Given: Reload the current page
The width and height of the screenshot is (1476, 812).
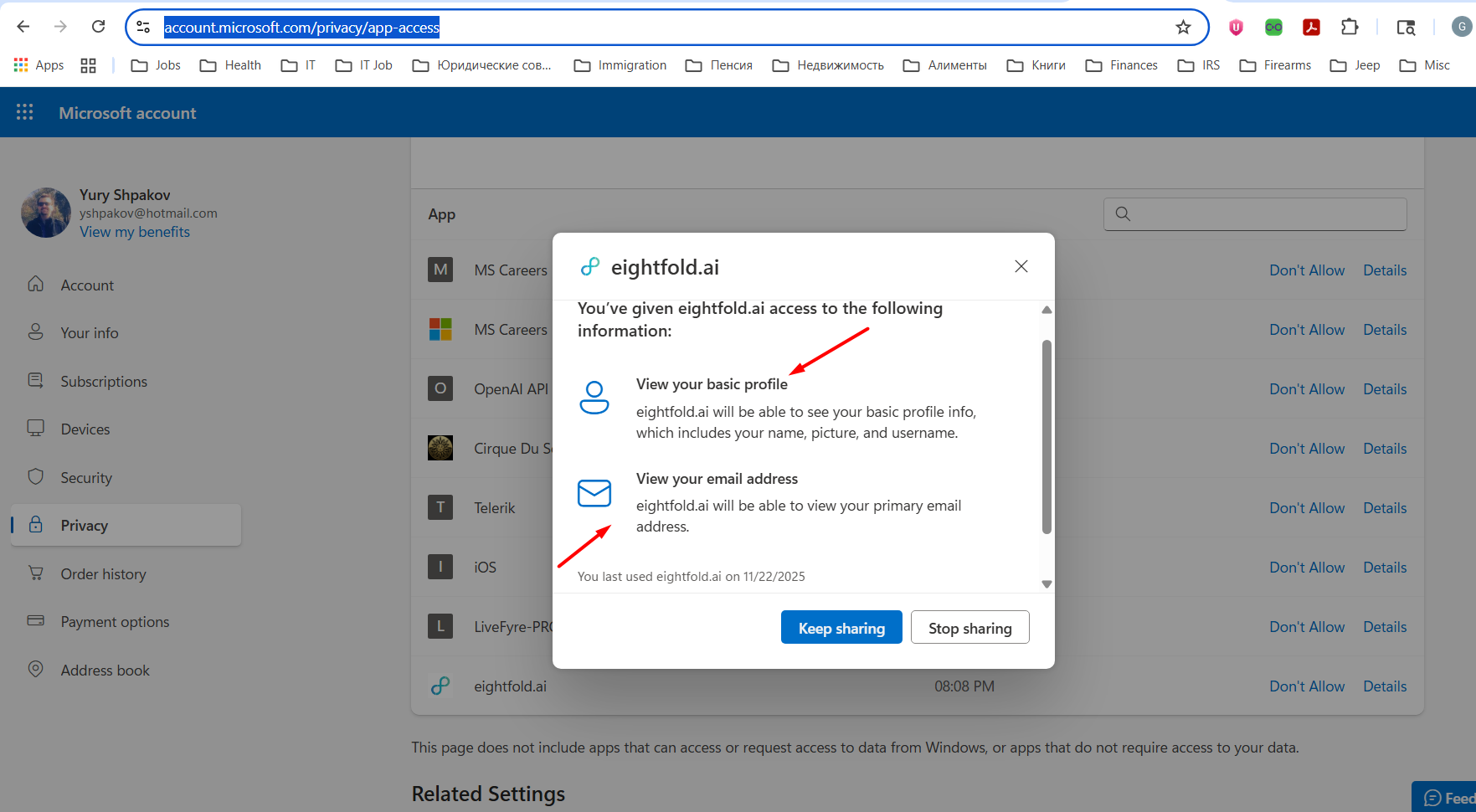Looking at the screenshot, I should point(98,27).
